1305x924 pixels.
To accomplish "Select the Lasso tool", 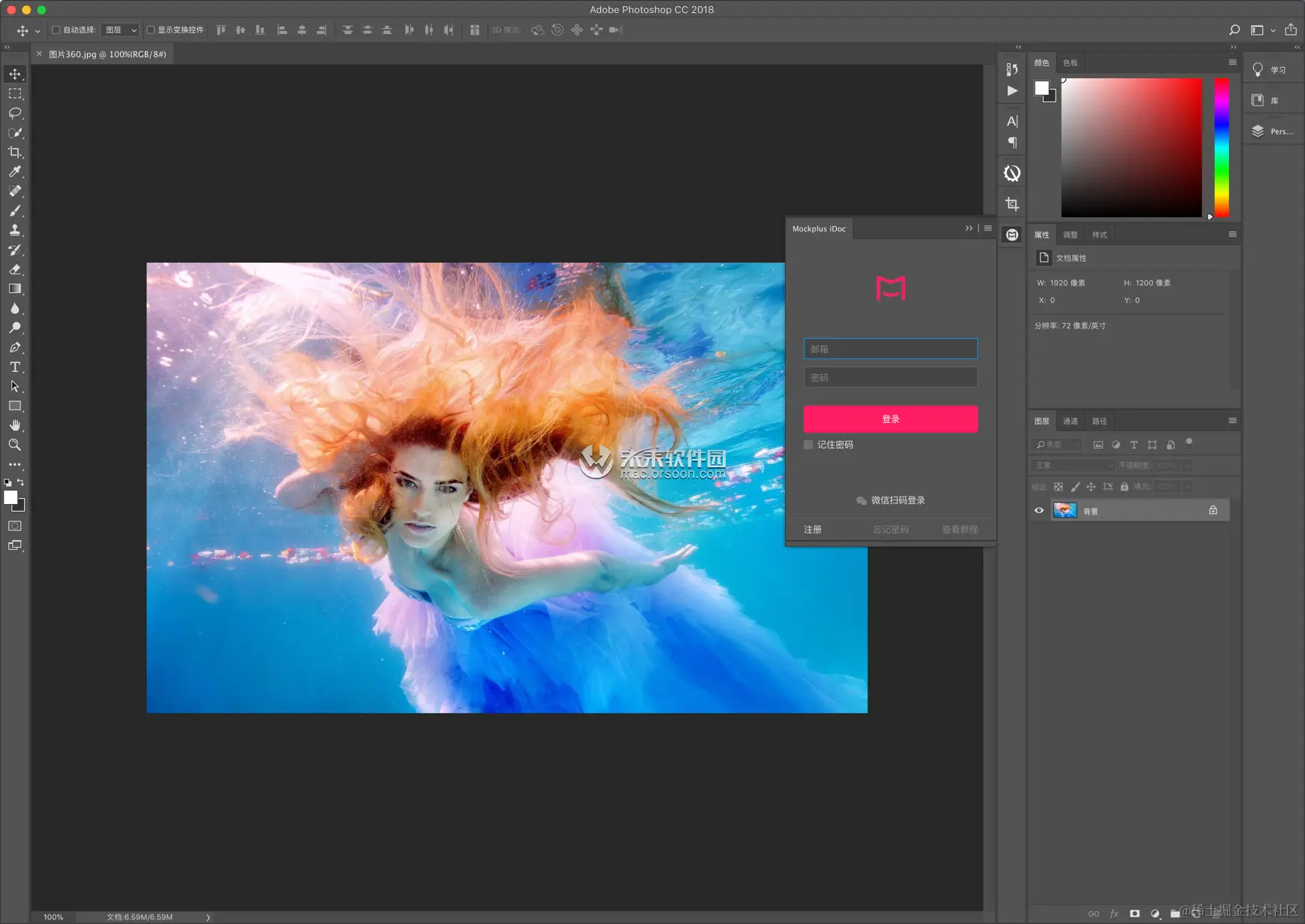I will [x=15, y=113].
